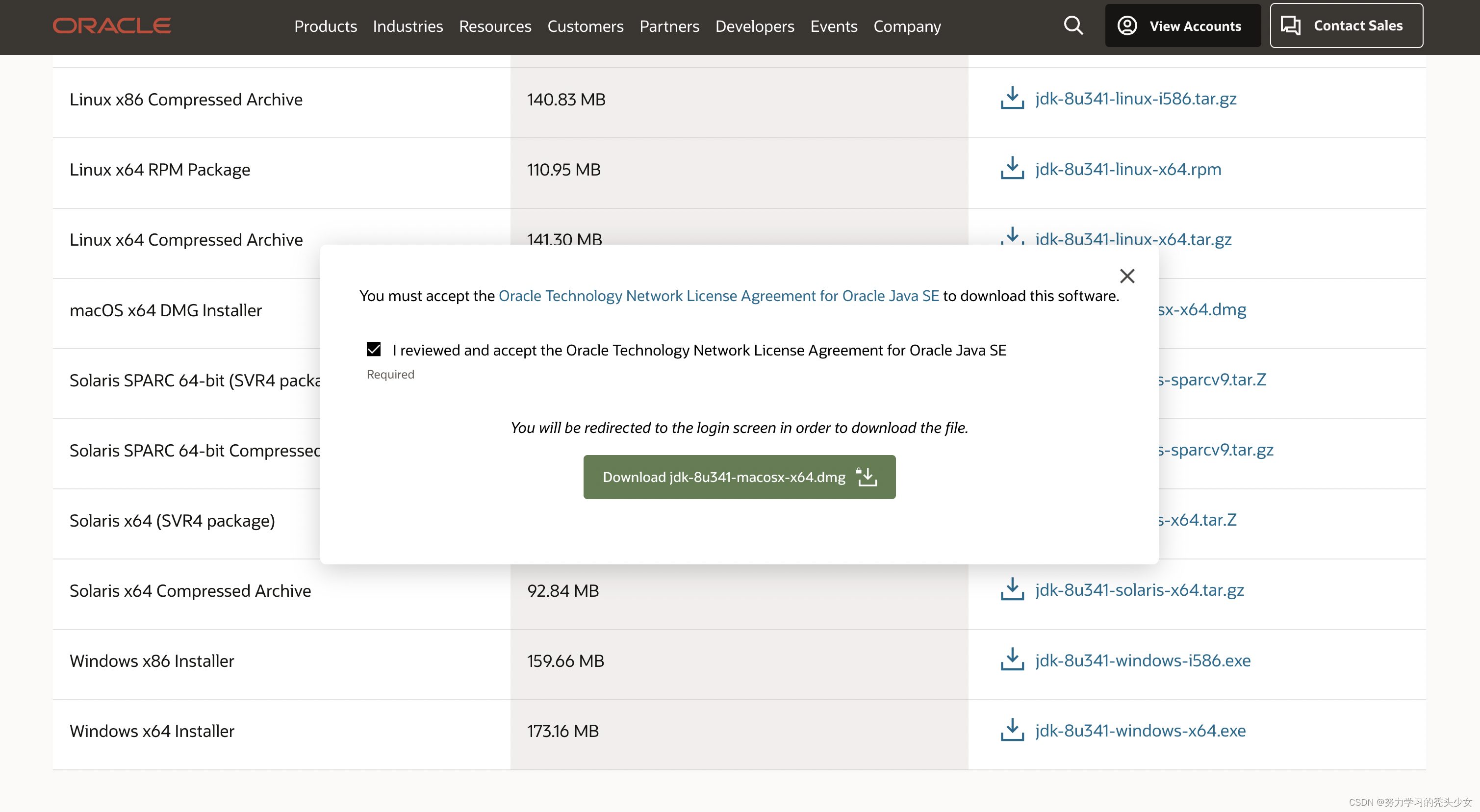
Task: Open the Company menu
Action: (x=907, y=26)
